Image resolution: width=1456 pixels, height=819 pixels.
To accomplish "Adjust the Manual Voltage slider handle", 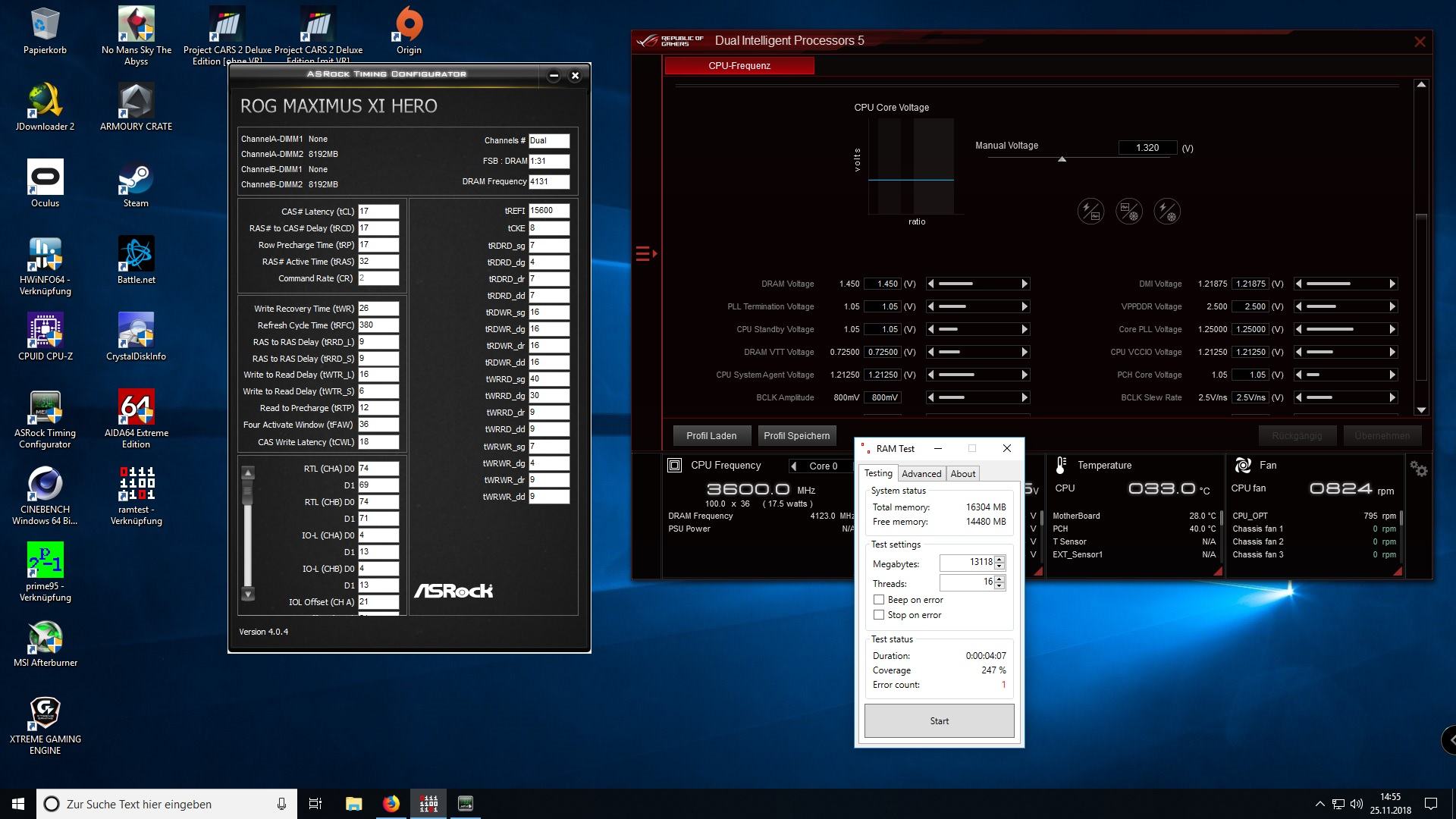I will tap(1062, 159).
